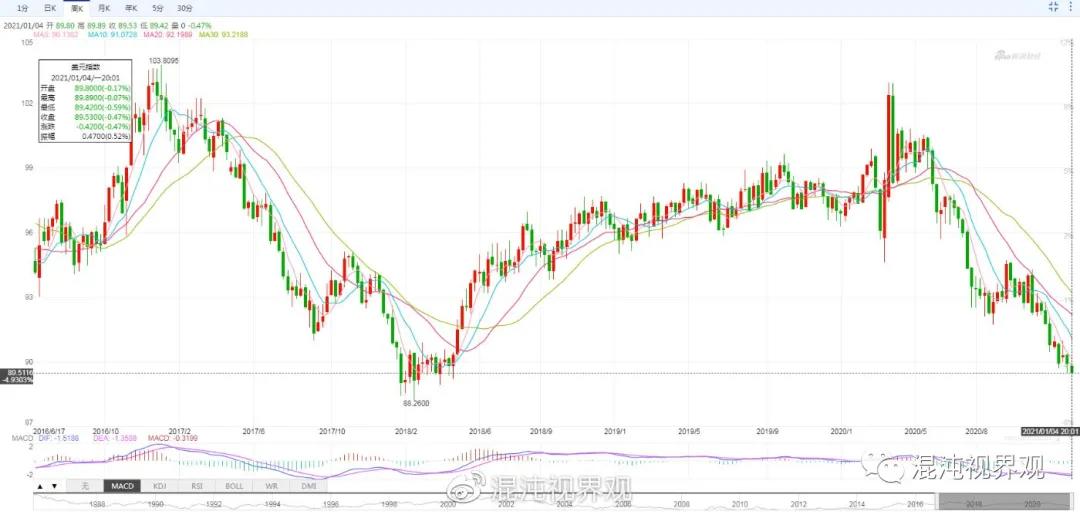
Task: Switch indicator to RSI
Action: (197, 486)
